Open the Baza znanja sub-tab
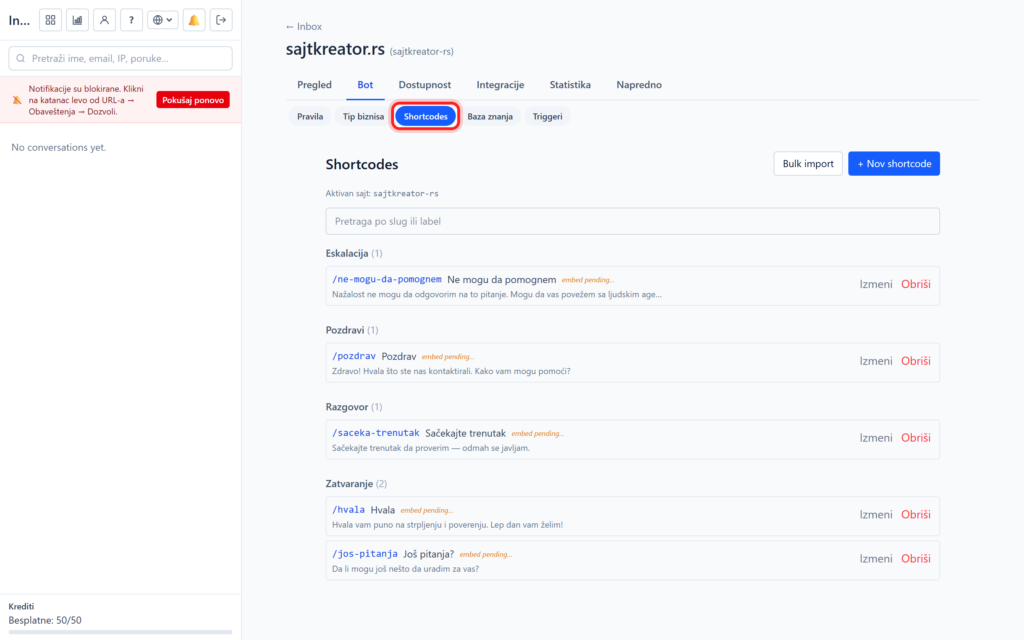The width and height of the screenshot is (1024, 640). click(x=490, y=117)
